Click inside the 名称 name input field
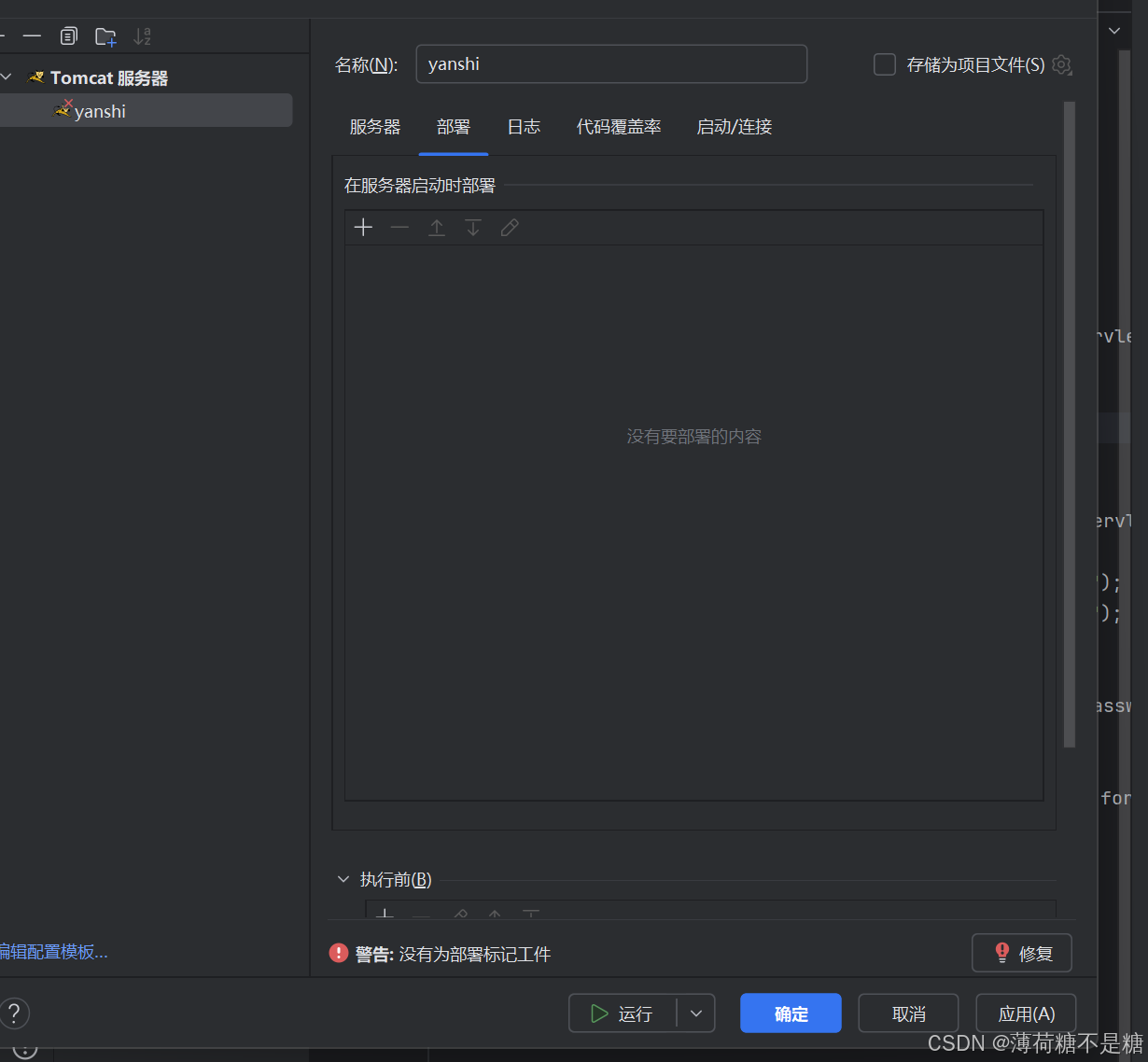The height and width of the screenshot is (1062, 1148). [x=611, y=63]
